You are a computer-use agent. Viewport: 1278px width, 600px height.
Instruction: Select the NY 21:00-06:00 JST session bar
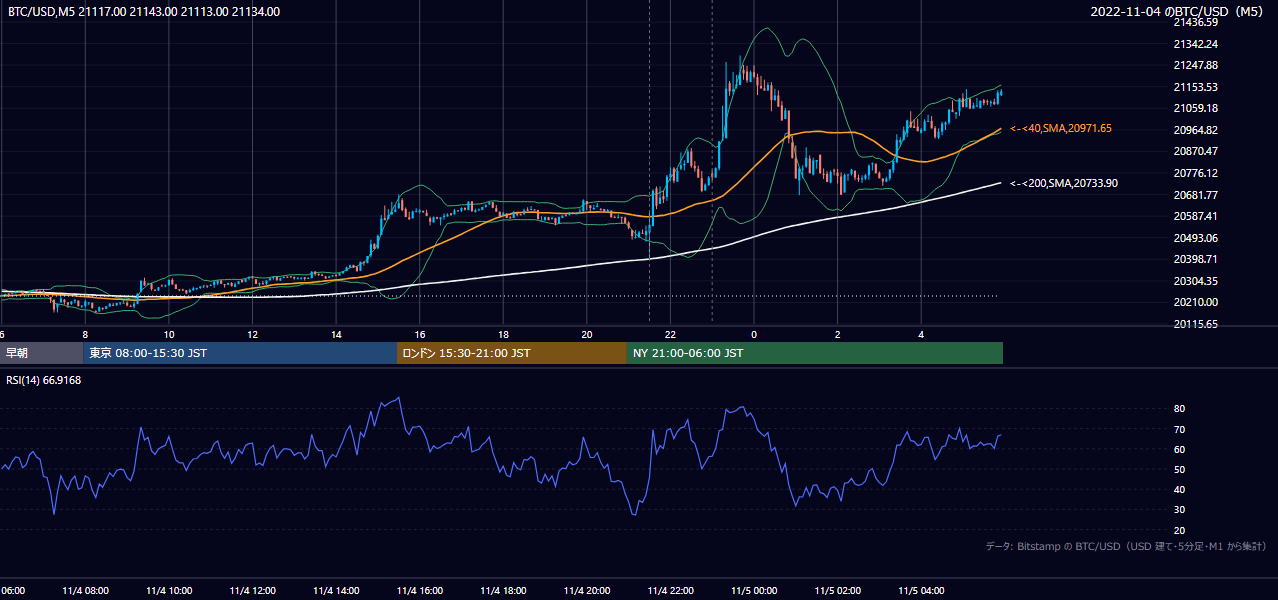click(815, 353)
